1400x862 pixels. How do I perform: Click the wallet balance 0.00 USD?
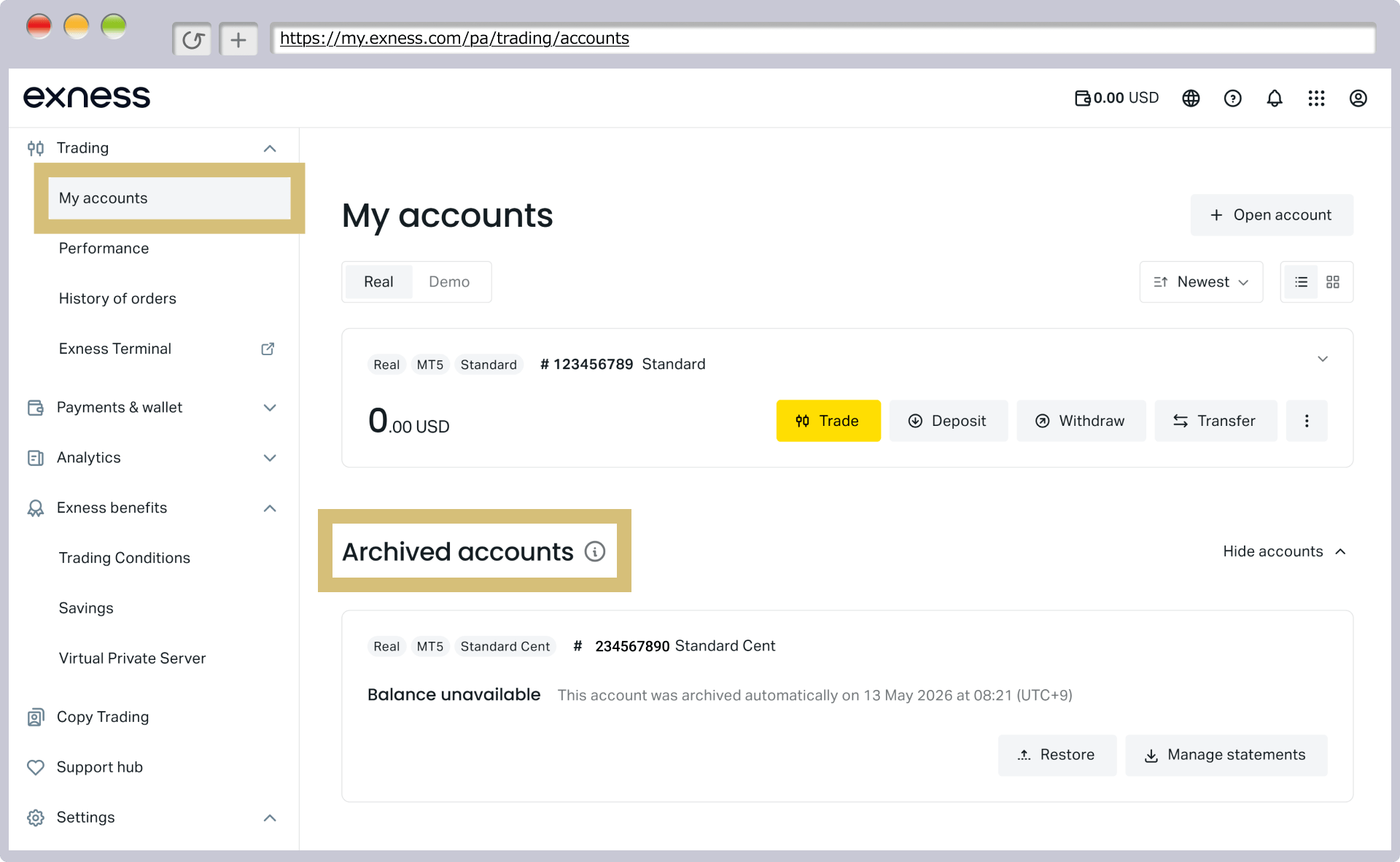(1116, 98)
